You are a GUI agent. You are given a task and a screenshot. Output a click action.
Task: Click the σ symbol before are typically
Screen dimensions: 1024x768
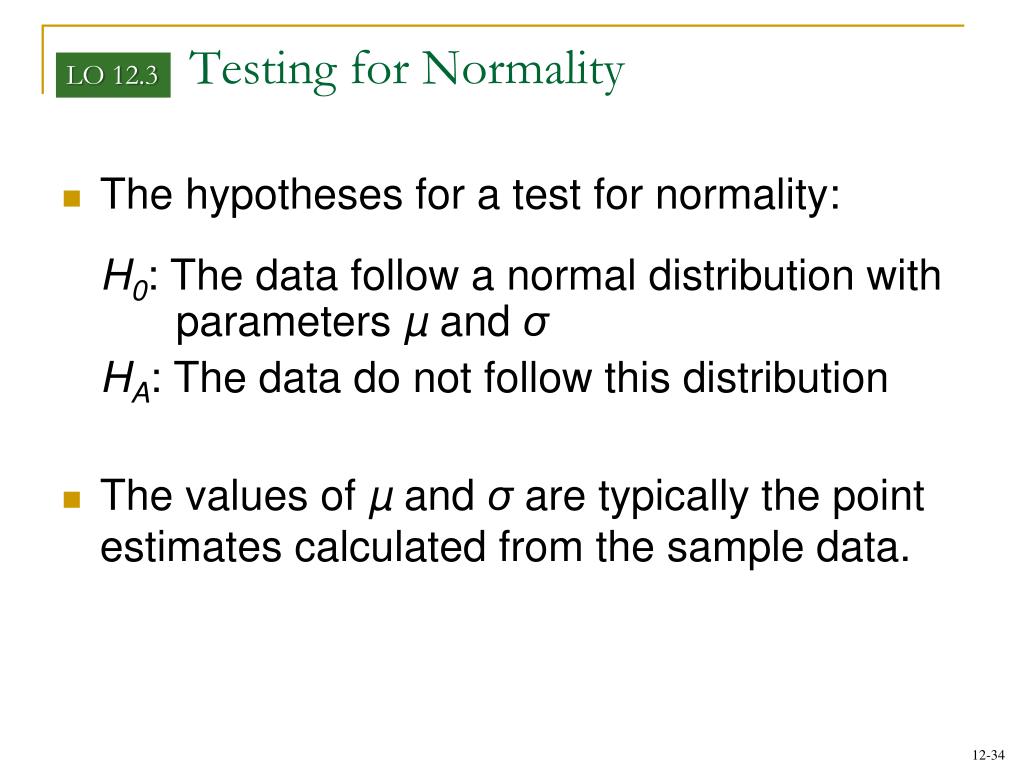coord(500,497)
